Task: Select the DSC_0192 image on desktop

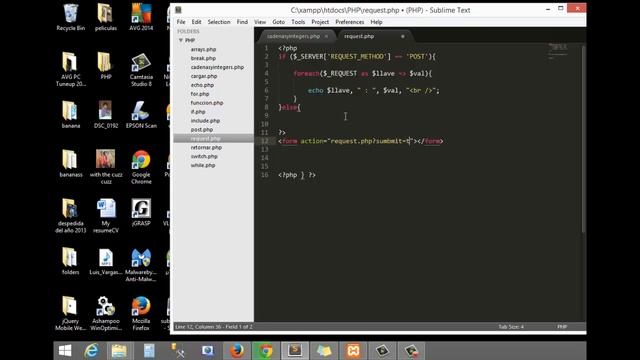Action: (x=106, y=114)
